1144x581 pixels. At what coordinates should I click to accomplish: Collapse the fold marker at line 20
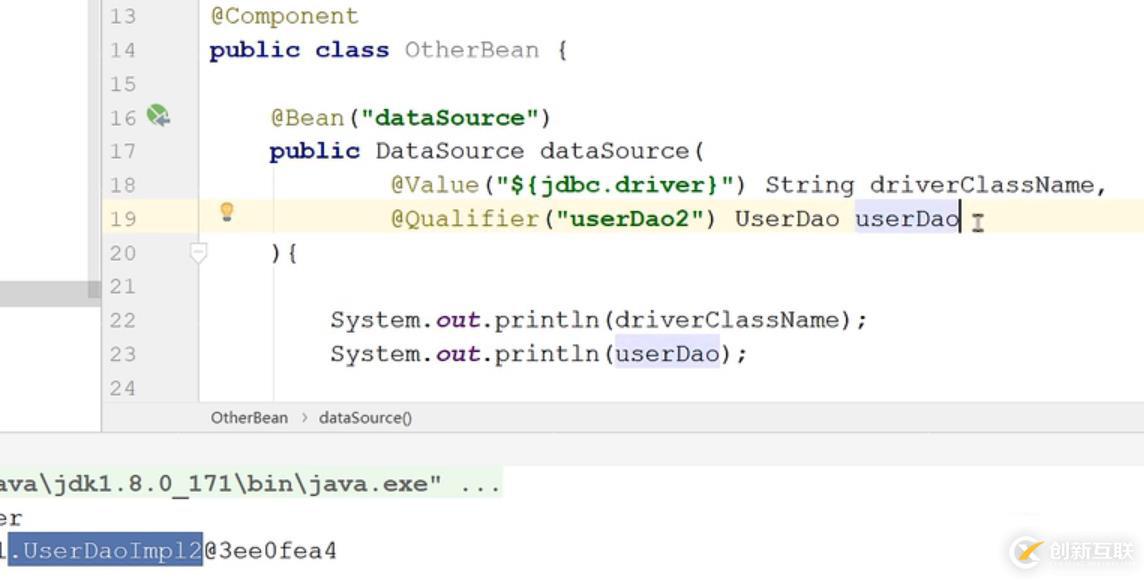(x=198, y=253)
